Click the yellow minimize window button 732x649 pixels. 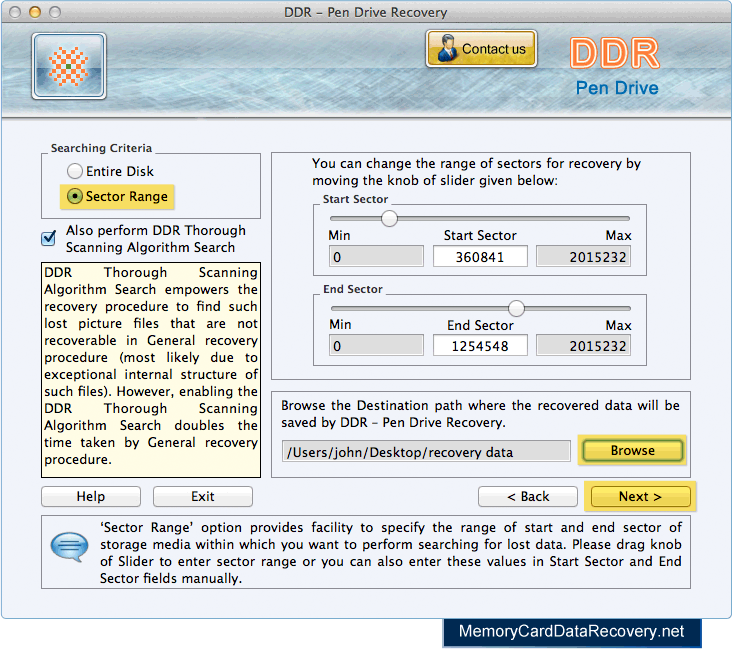pos(35,12)
